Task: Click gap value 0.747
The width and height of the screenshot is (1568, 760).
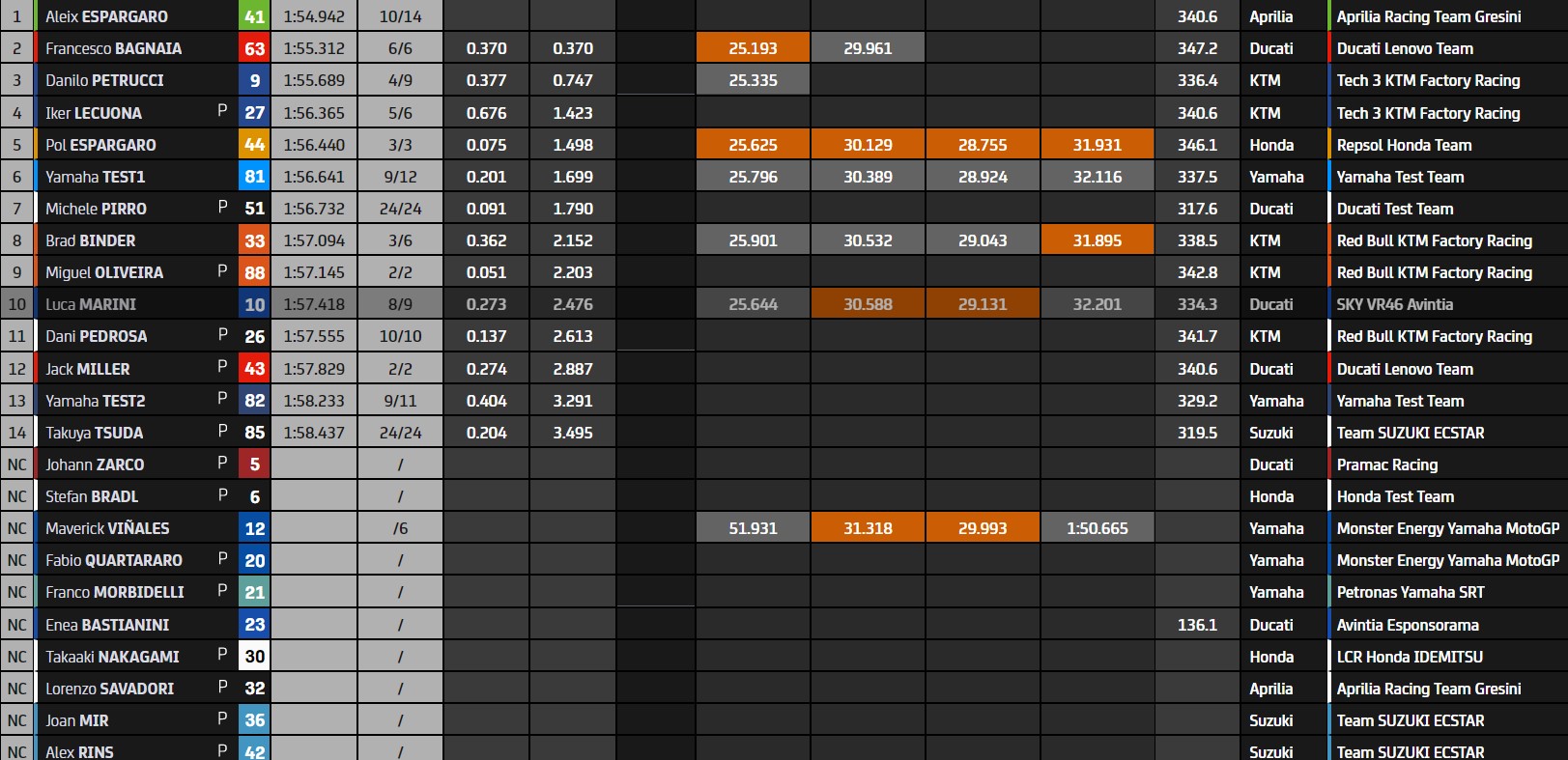Action: [x=573, y=80]
